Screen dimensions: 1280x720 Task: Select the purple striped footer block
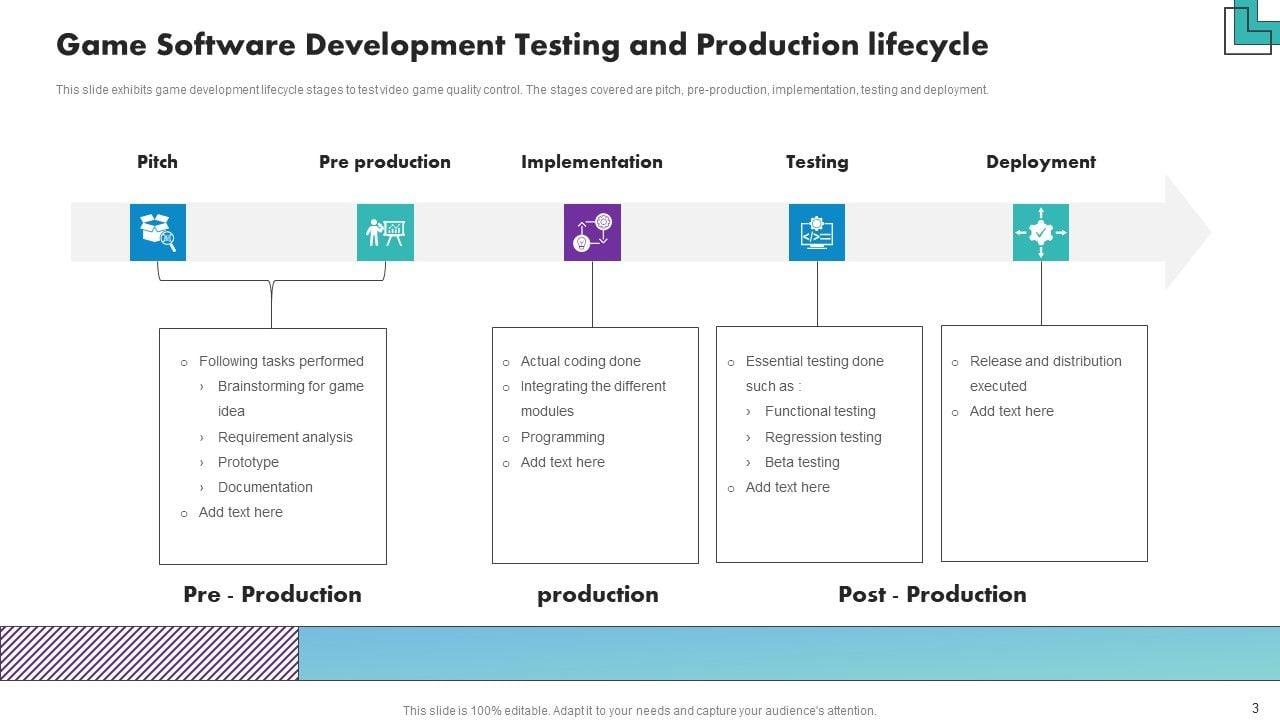[149, 653]
